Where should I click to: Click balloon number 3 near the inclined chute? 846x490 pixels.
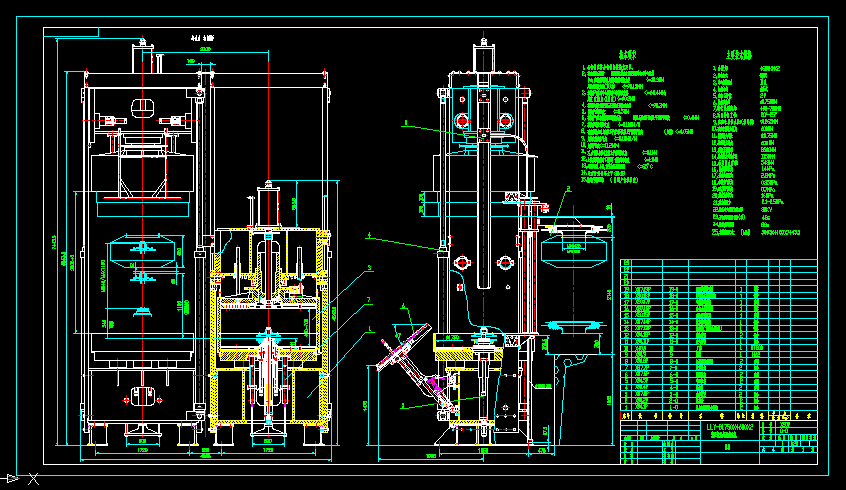pos(402,406)
